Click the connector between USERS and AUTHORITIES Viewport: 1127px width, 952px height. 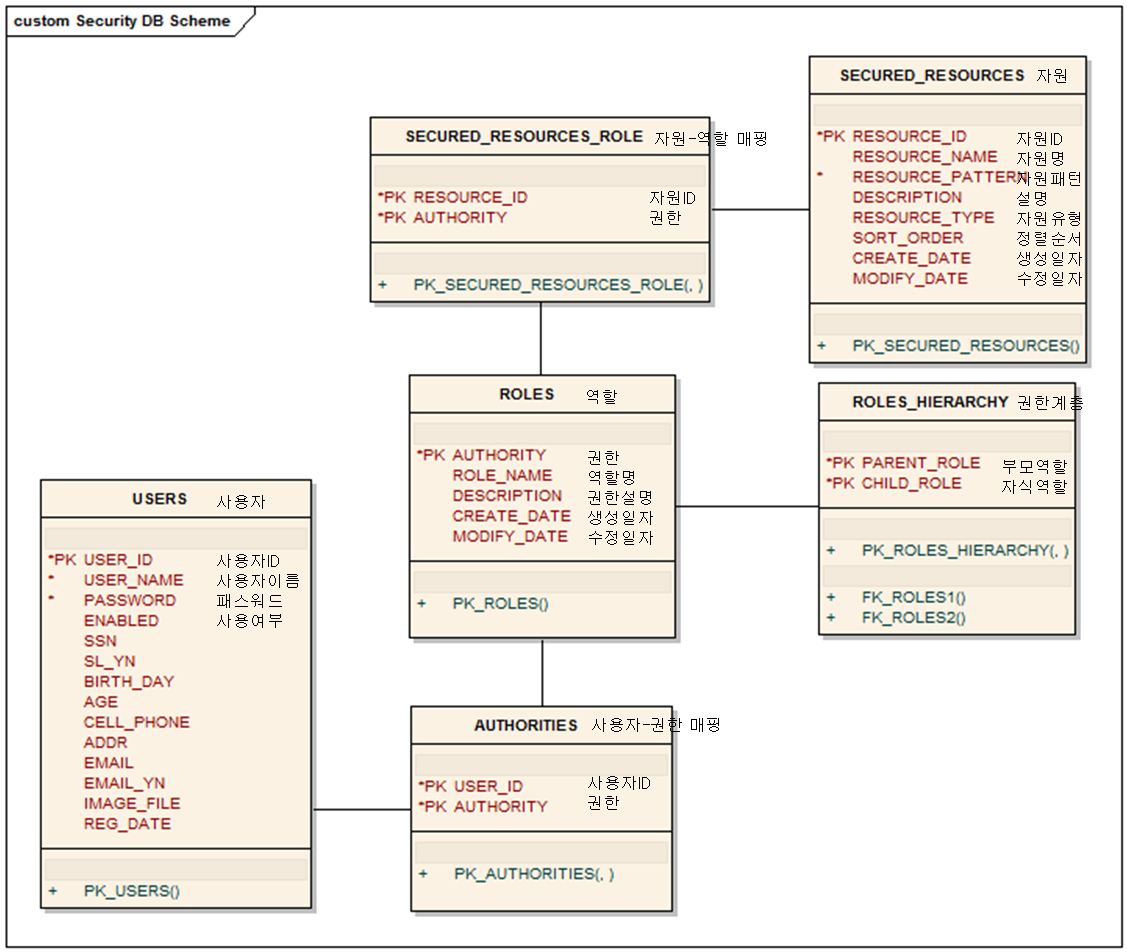(x=361, y=809)
